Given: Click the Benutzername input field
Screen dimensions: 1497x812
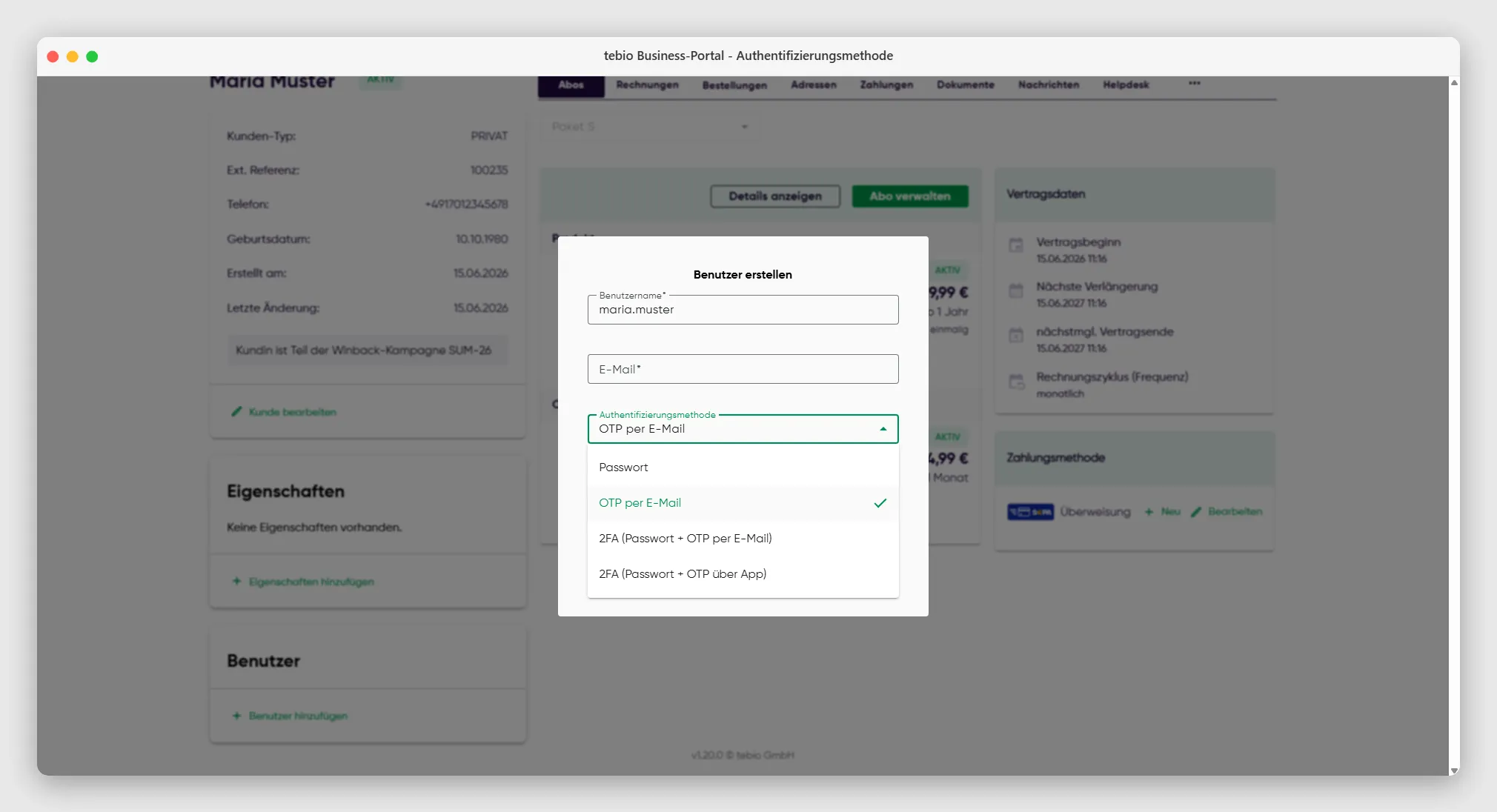Looking at the screenshot, I should 743,310.
